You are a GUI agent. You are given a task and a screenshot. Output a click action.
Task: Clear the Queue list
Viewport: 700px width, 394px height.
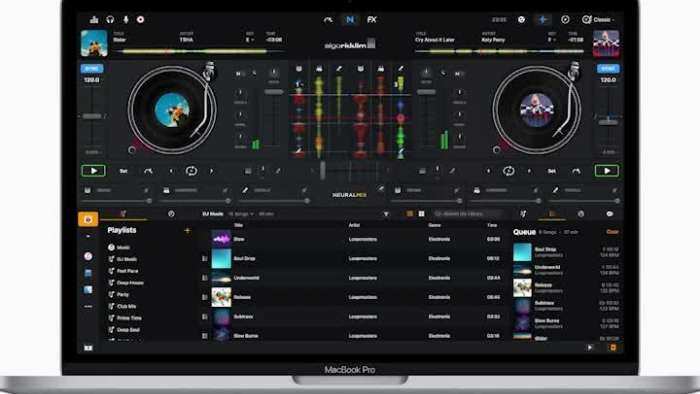612,232
